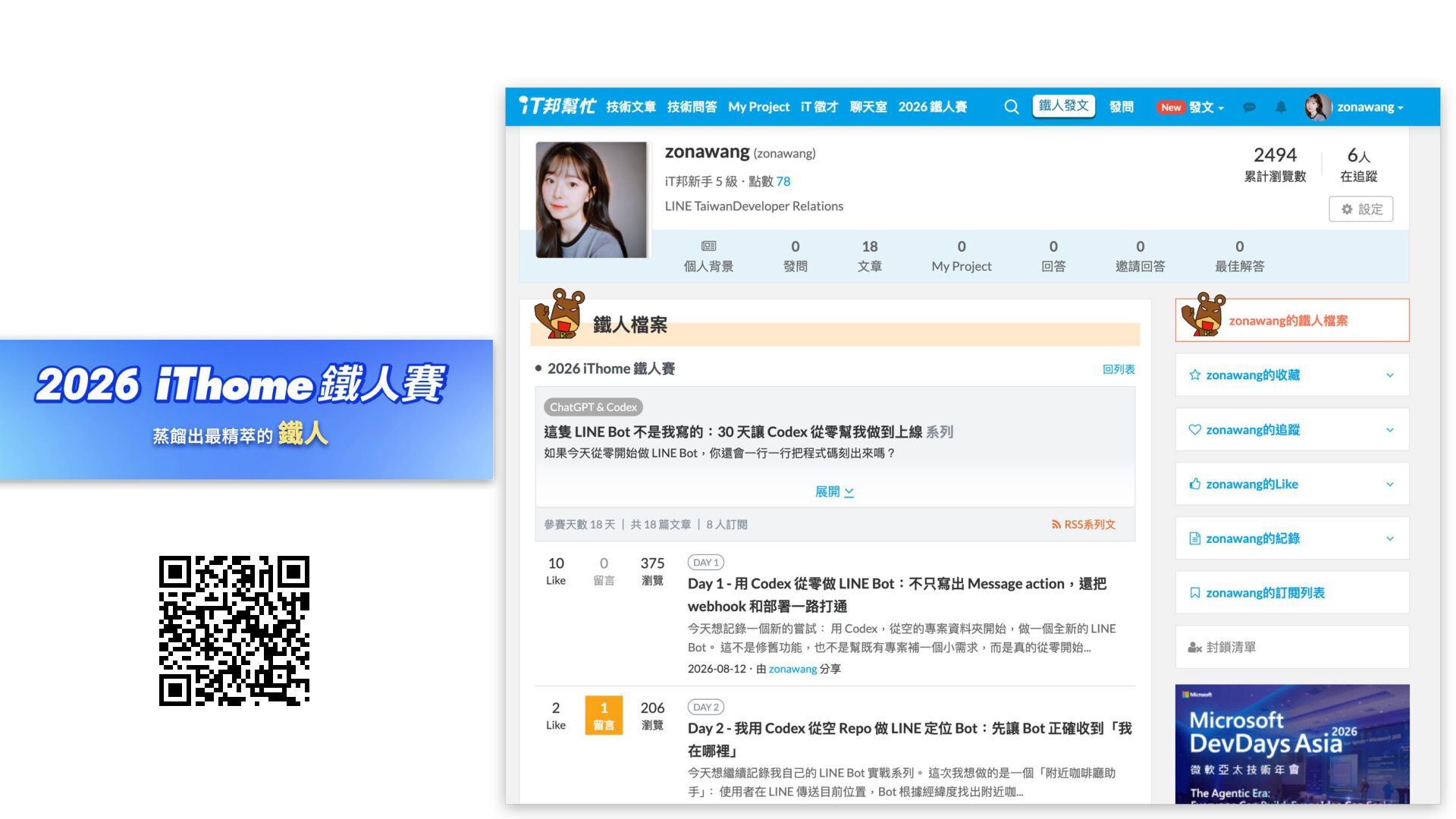Click the QR code image
The image size is (1456, 819).
tap(234, 631)
